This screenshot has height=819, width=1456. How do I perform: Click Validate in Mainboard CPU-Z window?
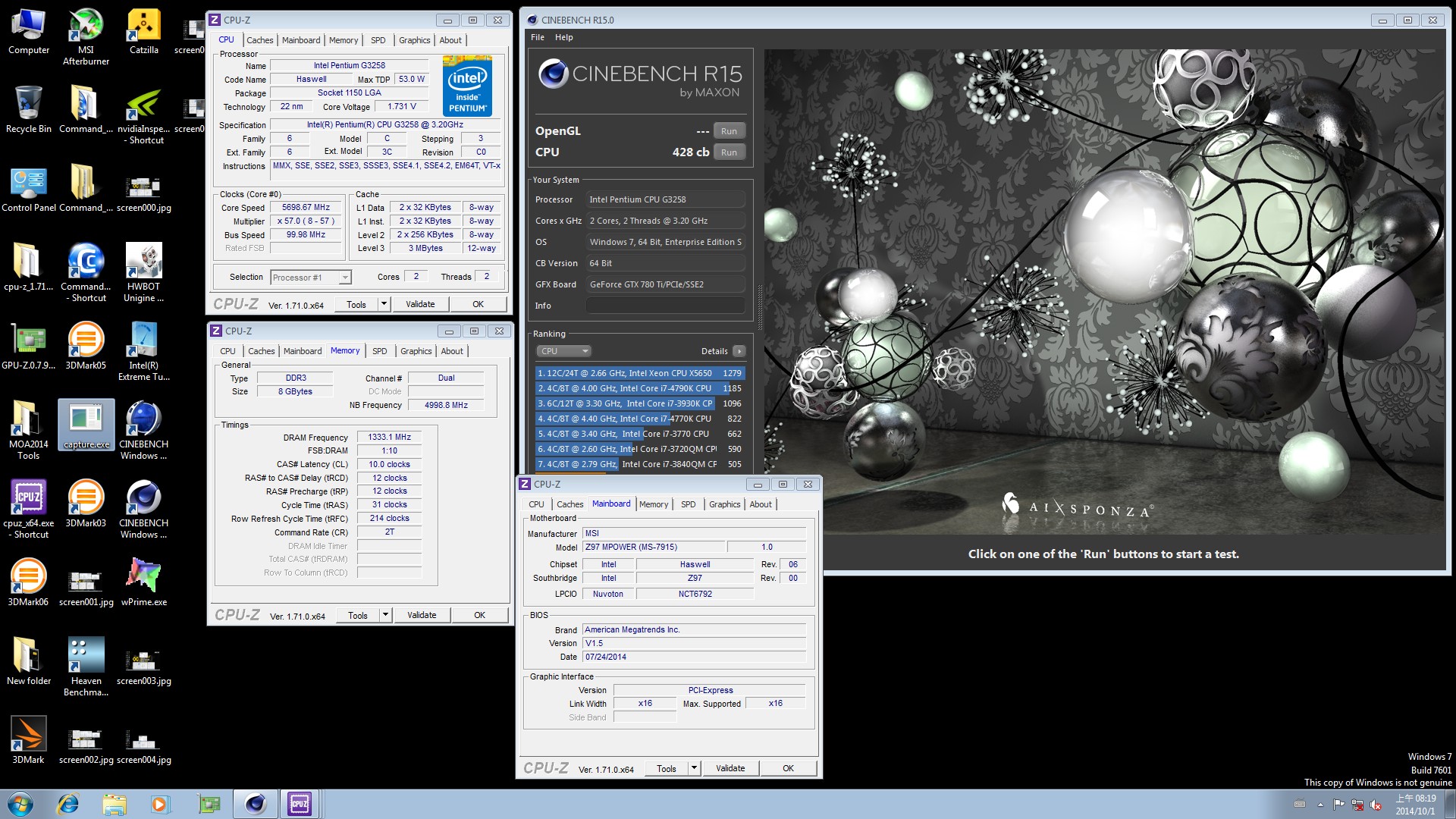pos(730,768)
